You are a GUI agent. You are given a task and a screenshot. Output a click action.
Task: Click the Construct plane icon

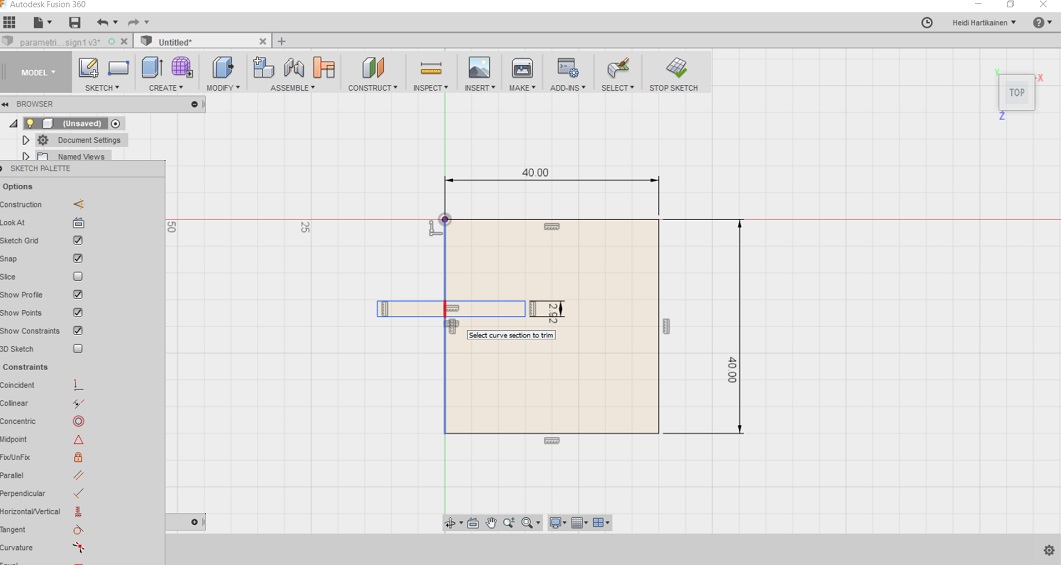(x=373, y=68)
